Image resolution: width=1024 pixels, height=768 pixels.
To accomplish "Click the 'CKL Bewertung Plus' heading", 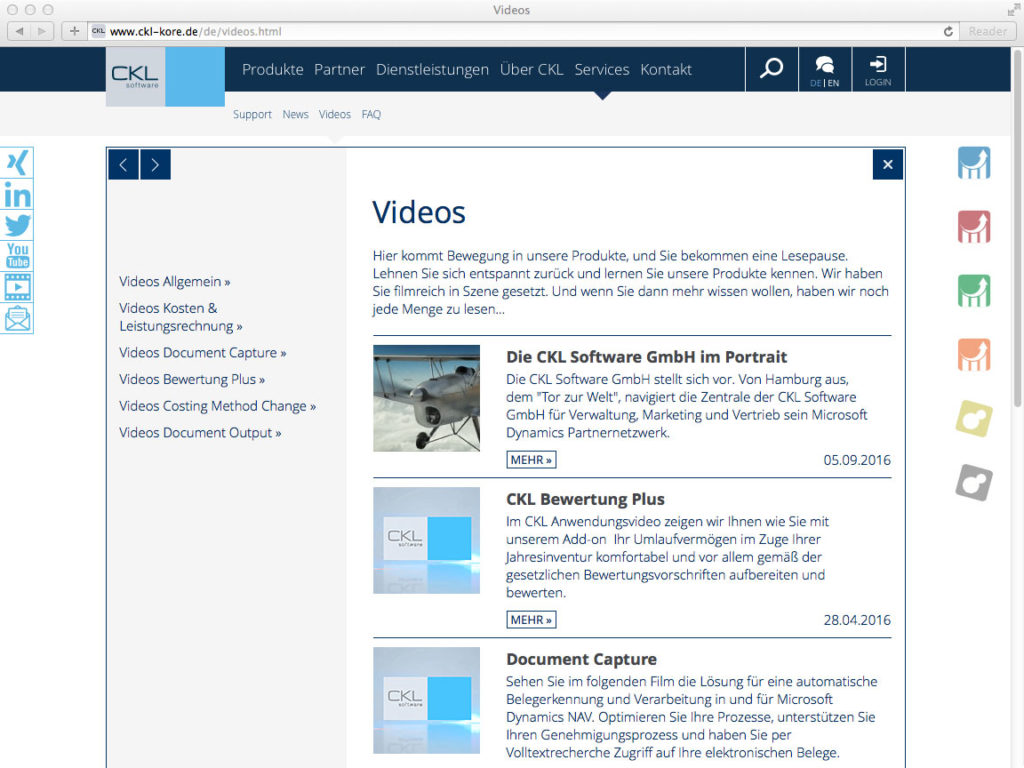I will [585, 499].
